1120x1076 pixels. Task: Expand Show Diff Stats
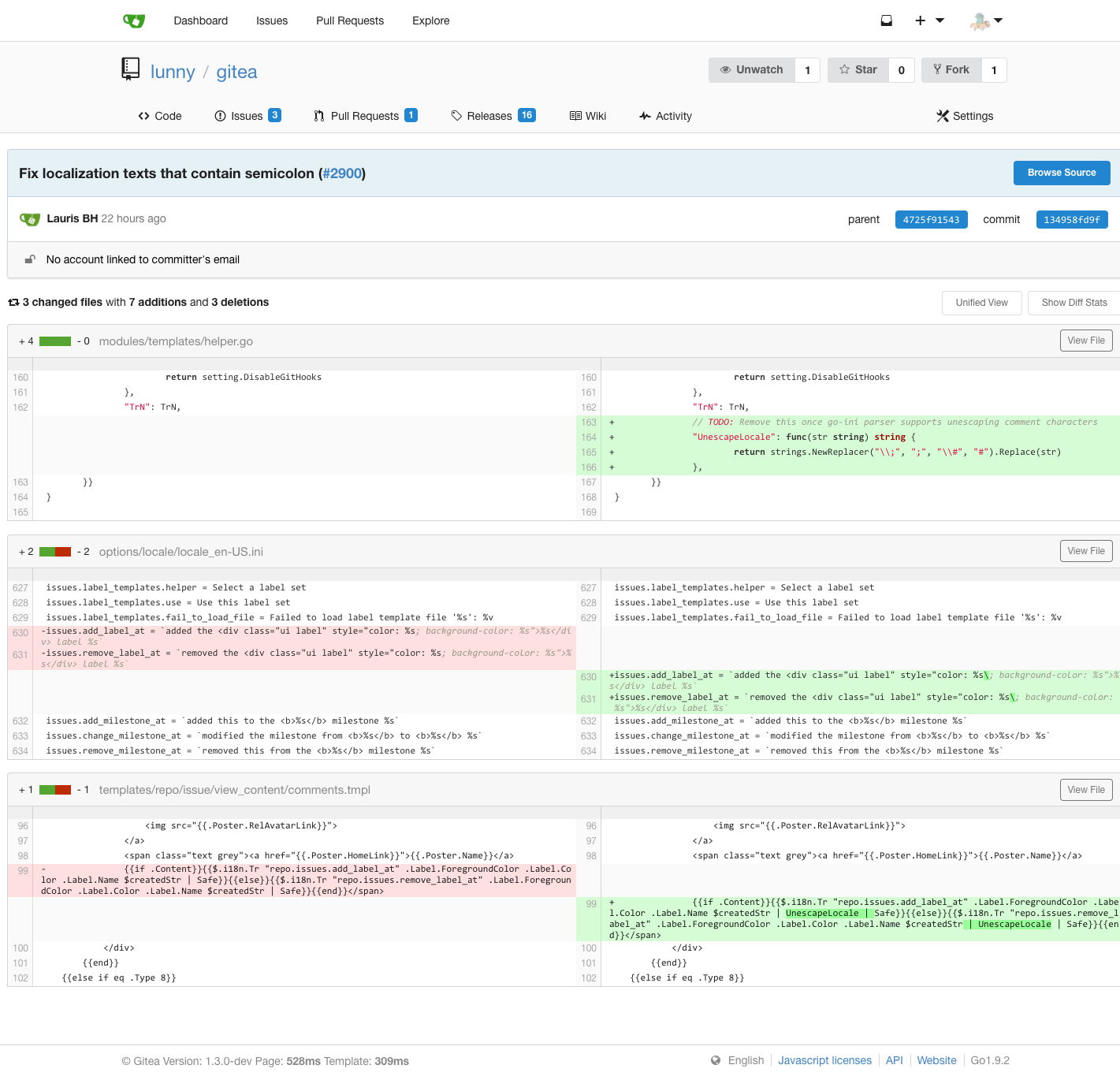(x=1073, y=303)
